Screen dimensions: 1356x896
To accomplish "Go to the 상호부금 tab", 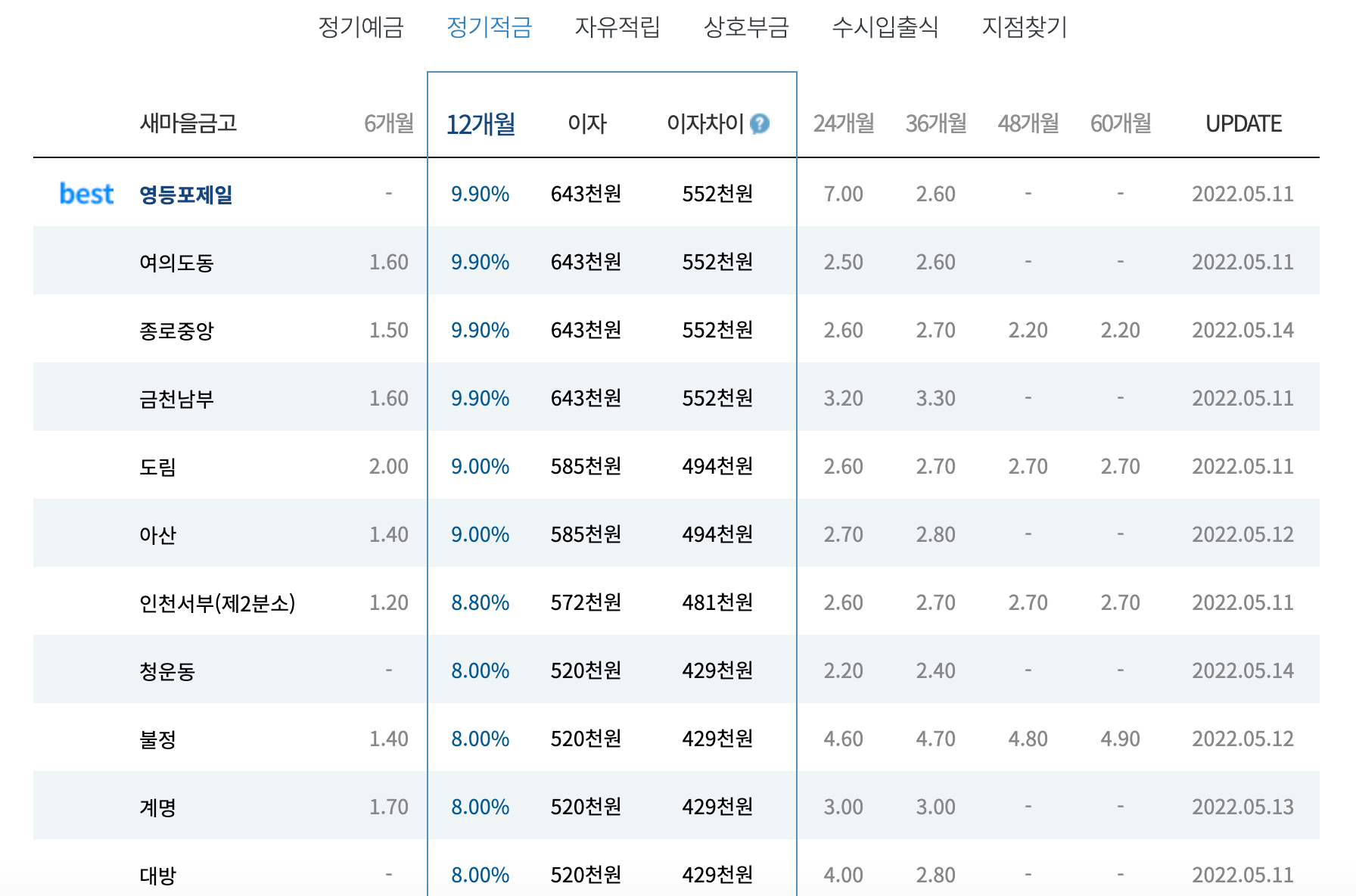I will (746, 27).
